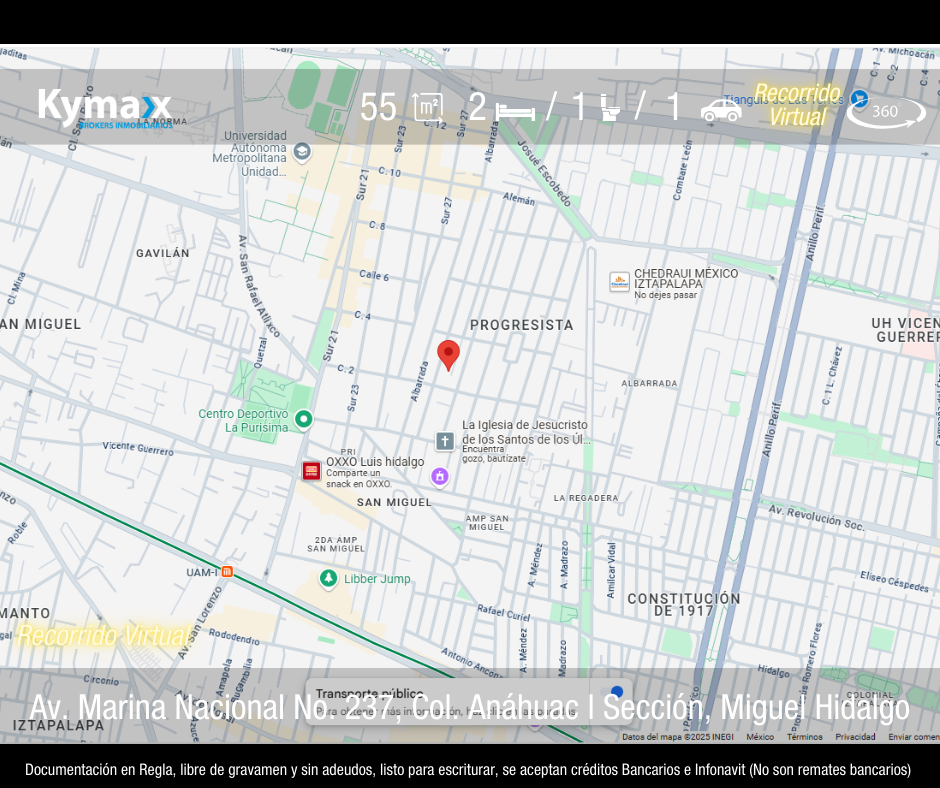Click the Calle 6 street label
The height and width of the screenshot is (788, 940).
tap(374, 275)
